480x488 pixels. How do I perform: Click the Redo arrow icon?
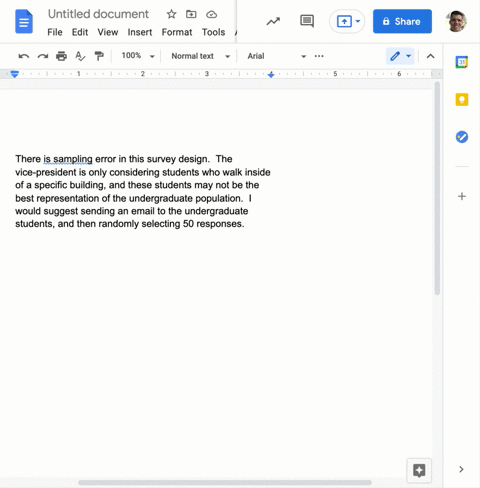point(43,56)
